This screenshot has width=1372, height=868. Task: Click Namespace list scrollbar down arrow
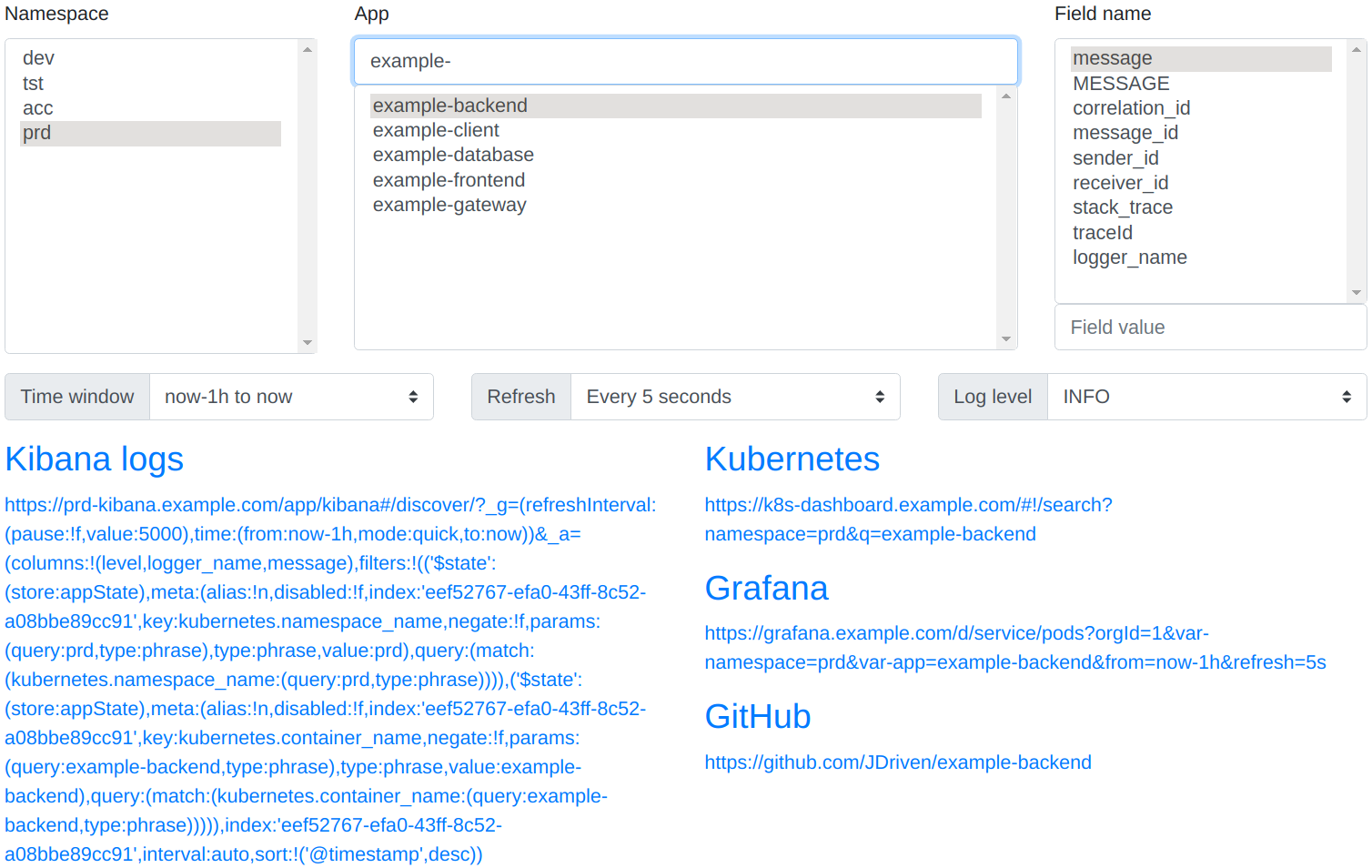pyautogui.click(x=308, y=343)
